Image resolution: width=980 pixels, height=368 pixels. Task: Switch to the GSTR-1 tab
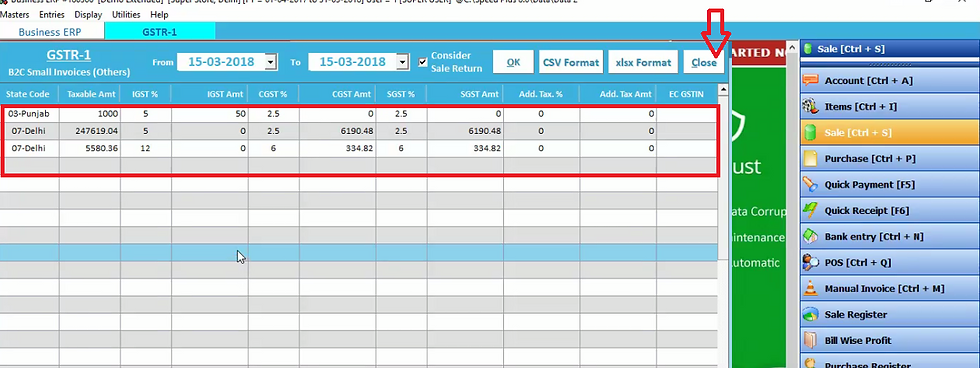pyautogui.click(x=160, y=32)
